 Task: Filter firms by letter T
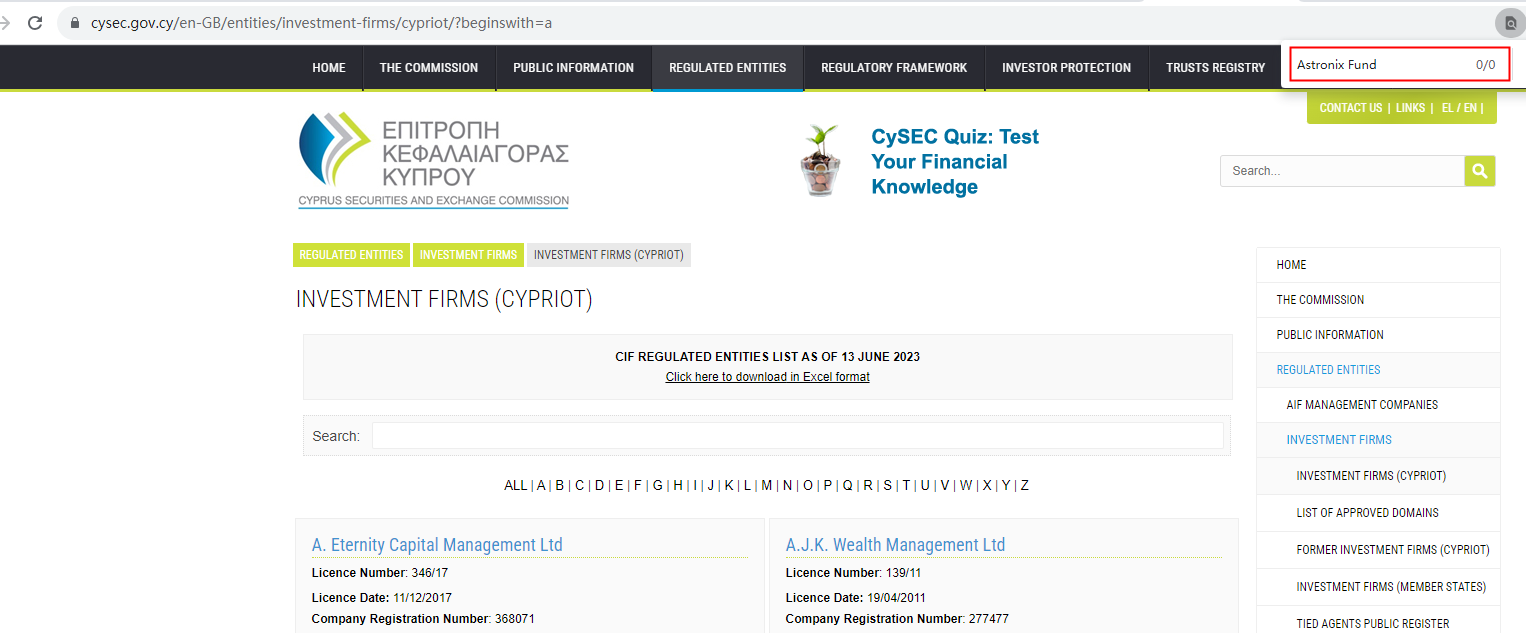point(906,485)
